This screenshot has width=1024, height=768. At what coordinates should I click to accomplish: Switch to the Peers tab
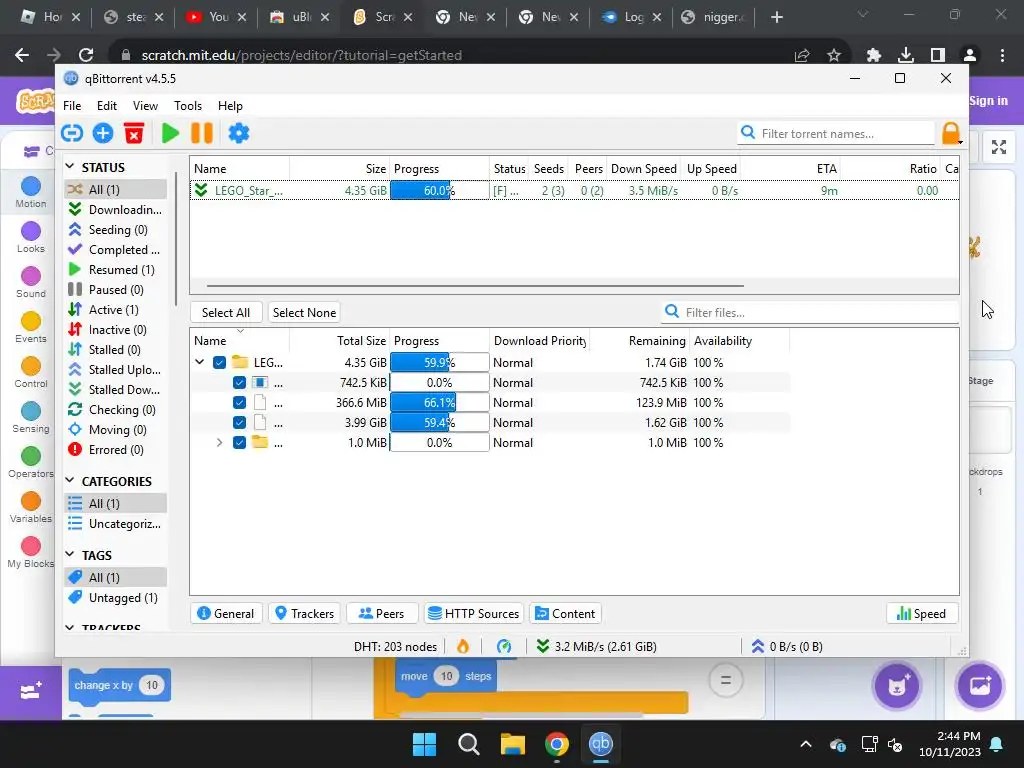[381, 614]
